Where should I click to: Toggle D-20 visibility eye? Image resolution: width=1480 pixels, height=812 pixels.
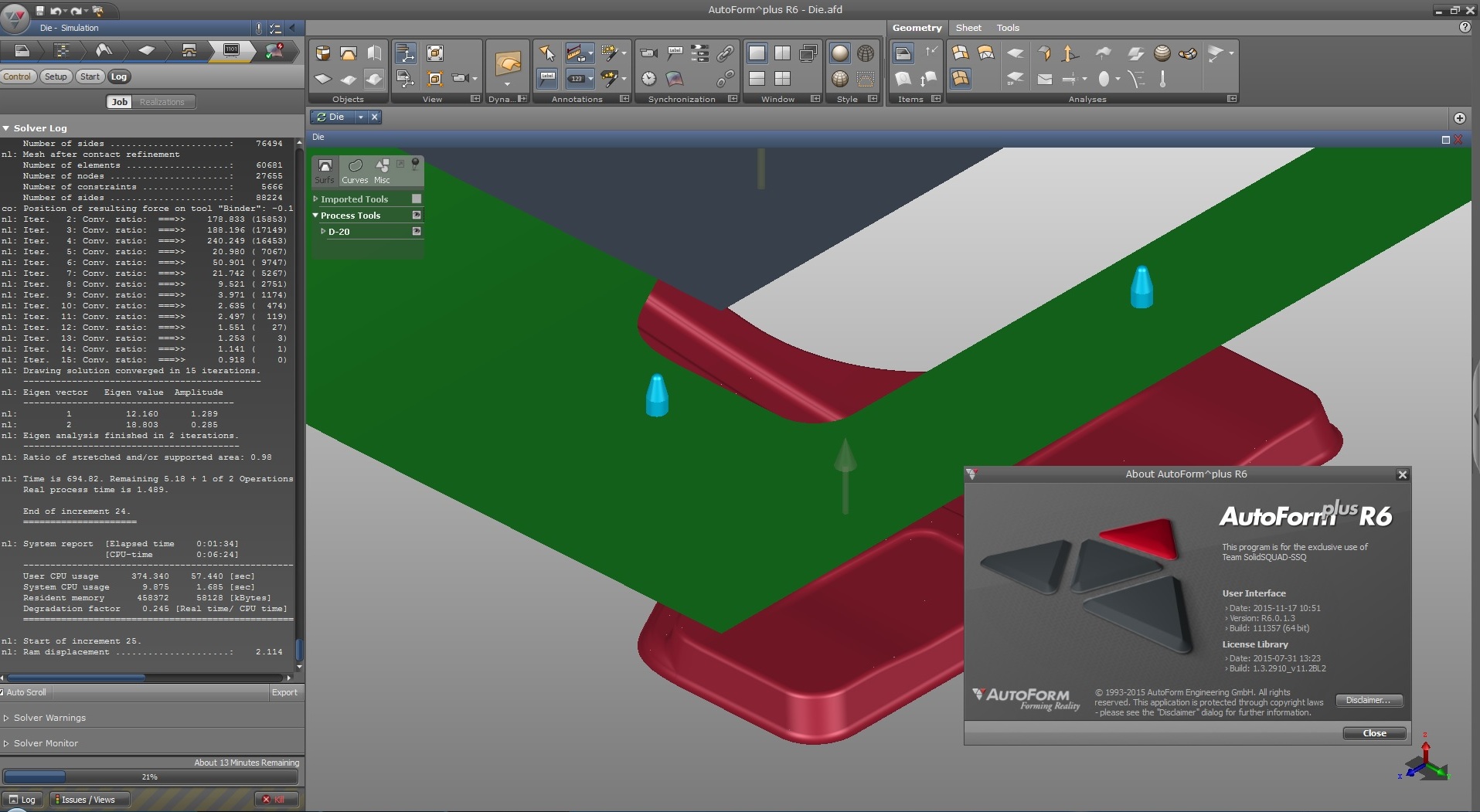click(x=417, y=231)
